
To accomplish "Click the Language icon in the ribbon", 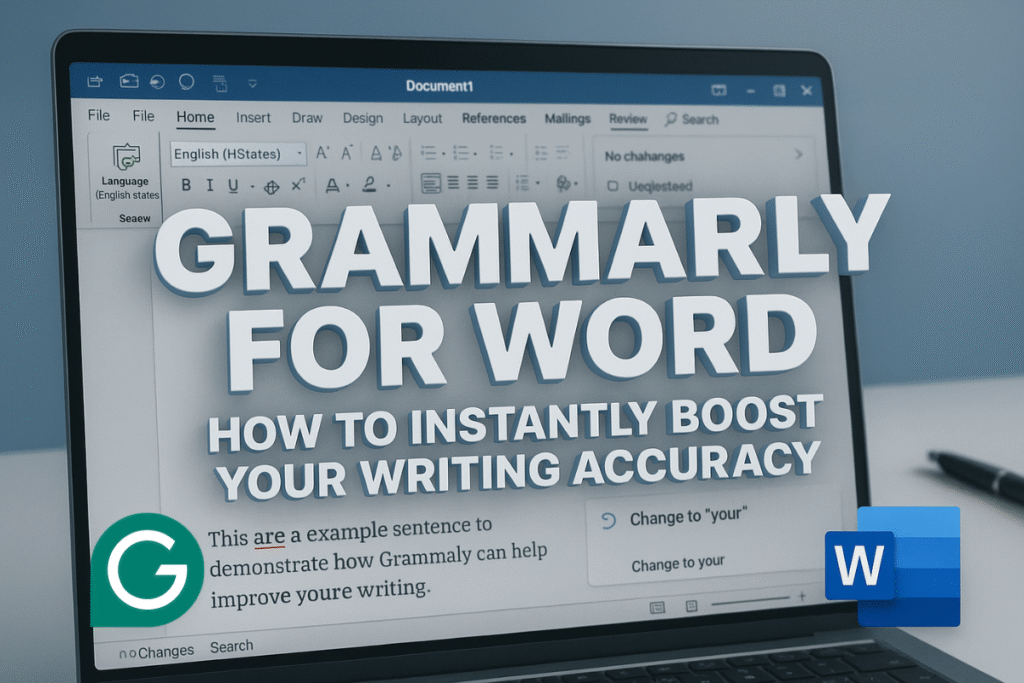I will coord(126,157).
